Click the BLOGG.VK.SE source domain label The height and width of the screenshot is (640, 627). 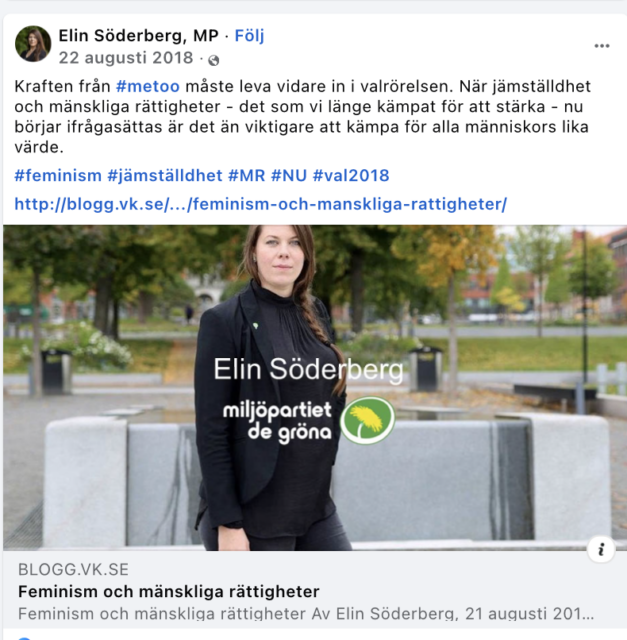(73, 569)
